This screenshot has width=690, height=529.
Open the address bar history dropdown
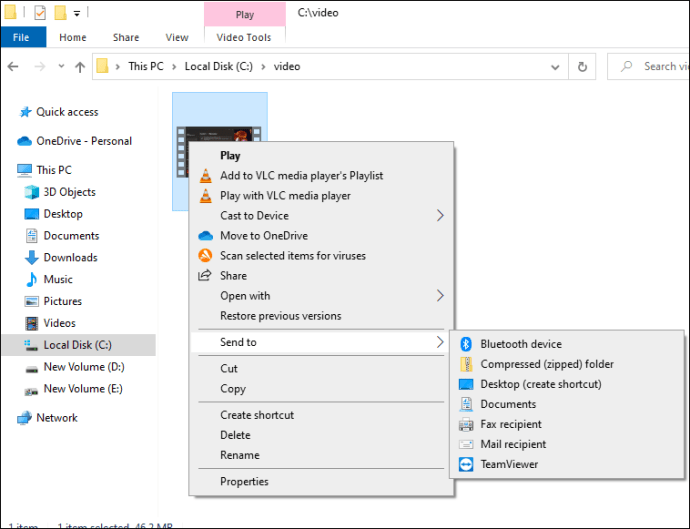[556, 67]
